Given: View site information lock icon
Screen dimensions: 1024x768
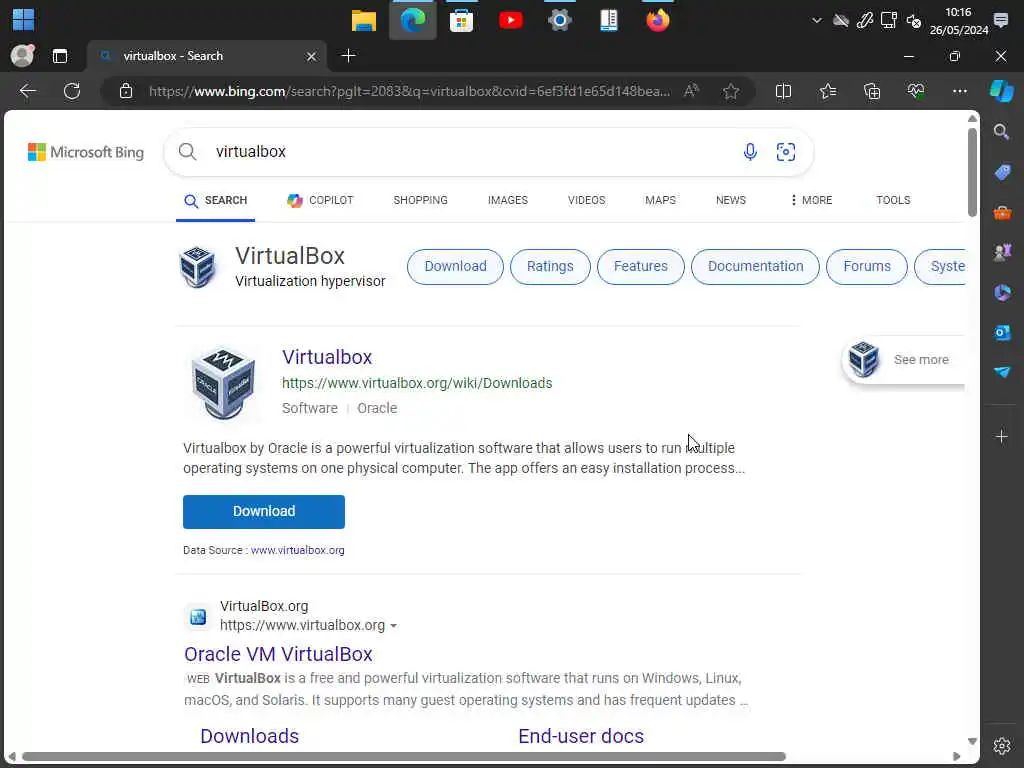Looking at the screenshot, I should [x=126, y=91].
